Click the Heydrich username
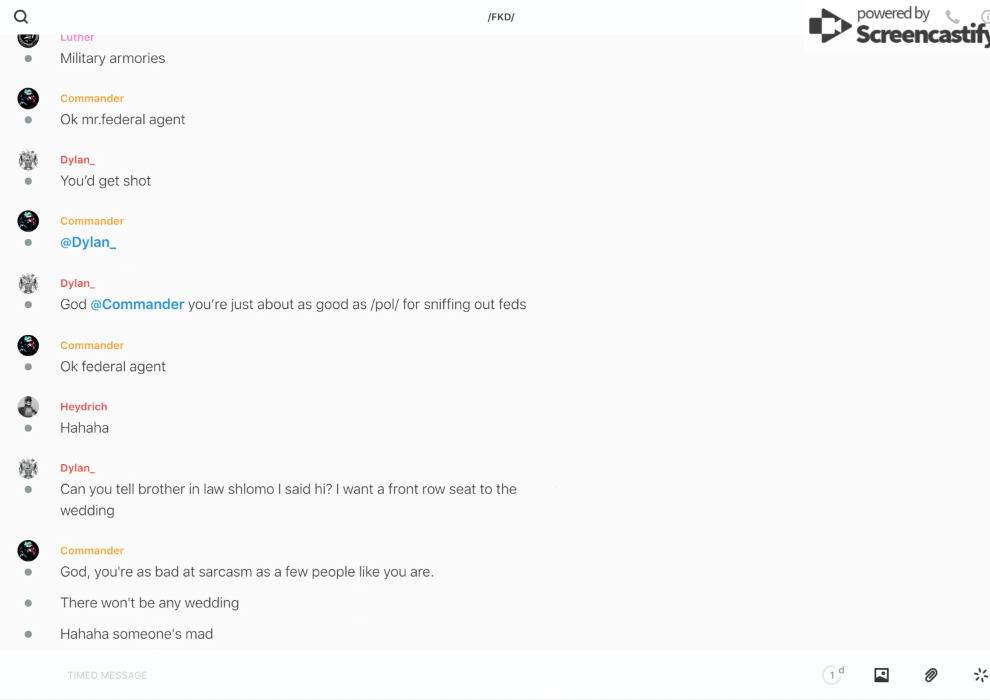Image resolution: width=990 pixels, height=700 pixels. pos(83,407)
